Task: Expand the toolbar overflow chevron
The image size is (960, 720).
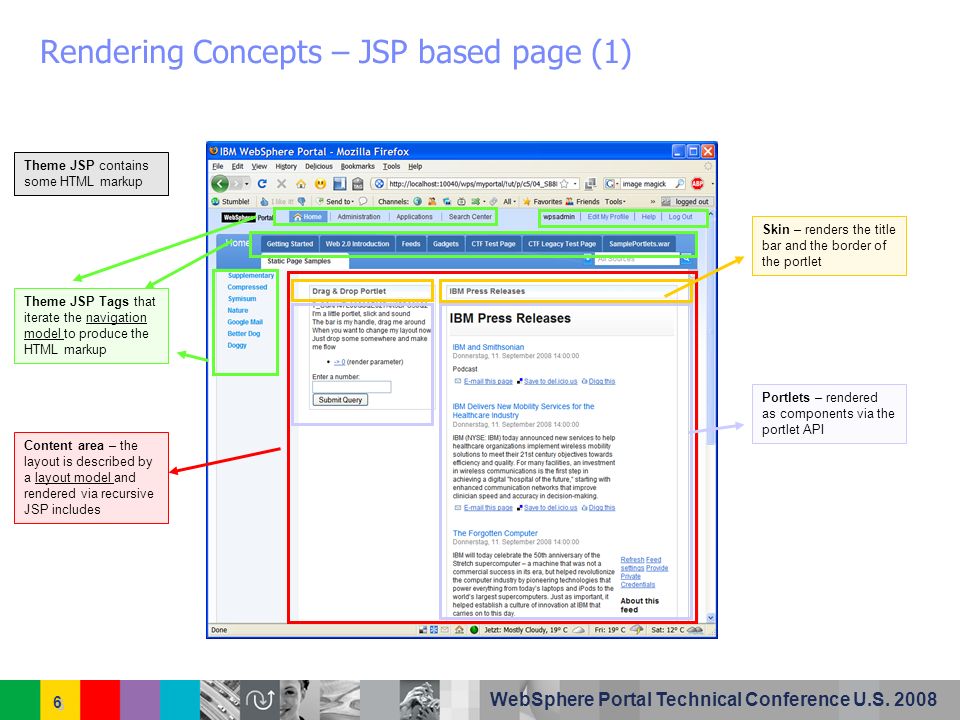Action: [653, 201]
